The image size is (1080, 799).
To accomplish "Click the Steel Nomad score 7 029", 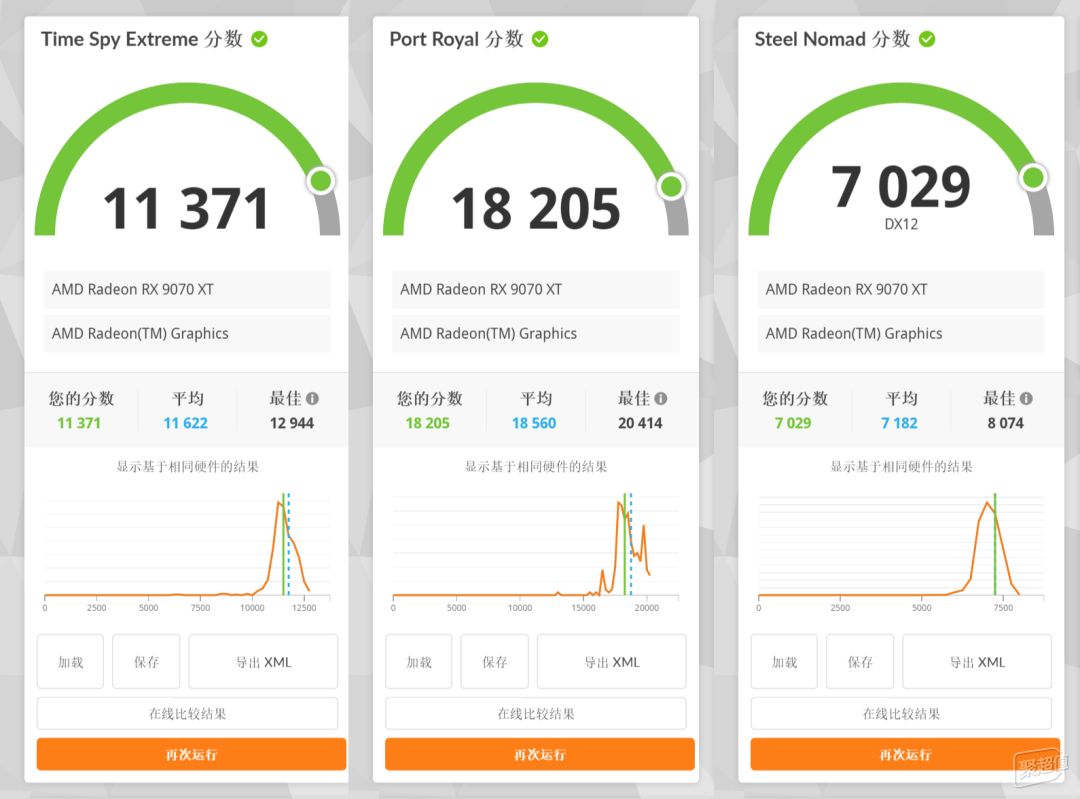I will pos(901,186).
